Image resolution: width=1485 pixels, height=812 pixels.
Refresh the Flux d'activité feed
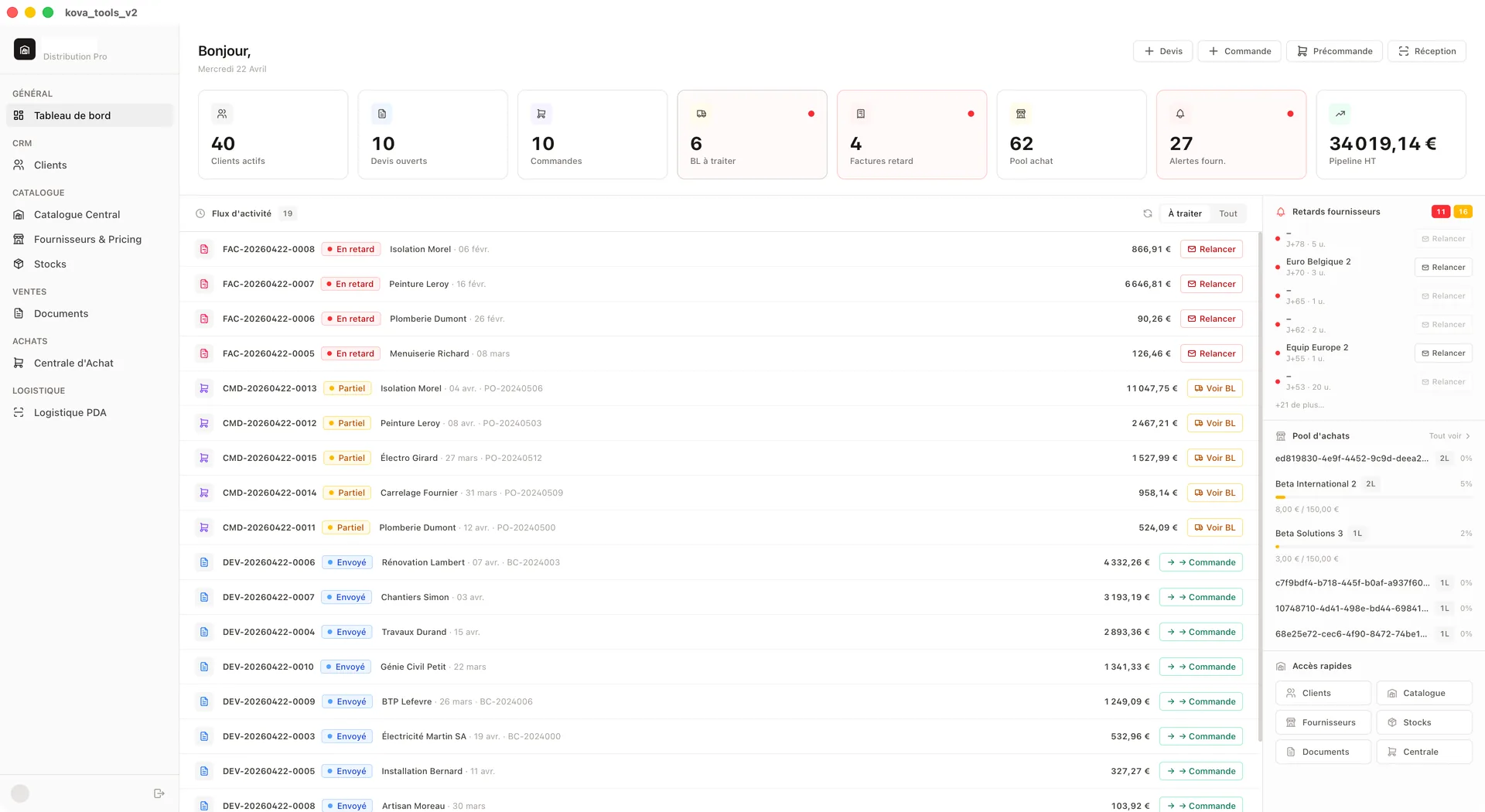tap(1148, 213)
